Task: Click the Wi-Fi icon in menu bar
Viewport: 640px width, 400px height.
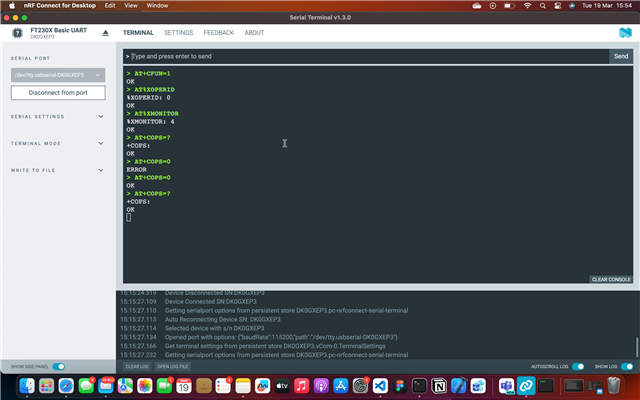Action: (x=527, y=6)
